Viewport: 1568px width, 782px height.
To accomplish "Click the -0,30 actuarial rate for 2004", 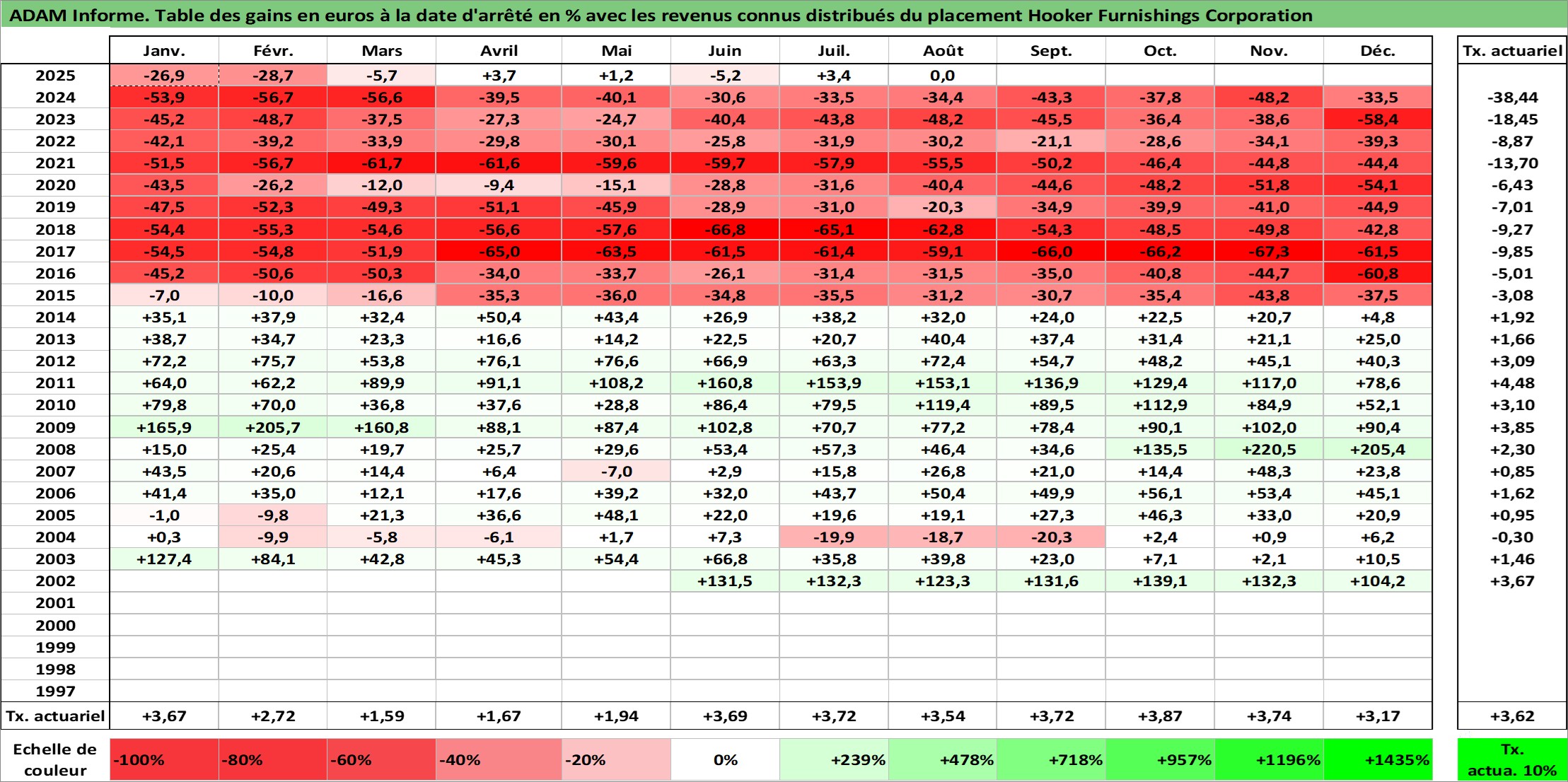I will click(x=1512, y=537).
